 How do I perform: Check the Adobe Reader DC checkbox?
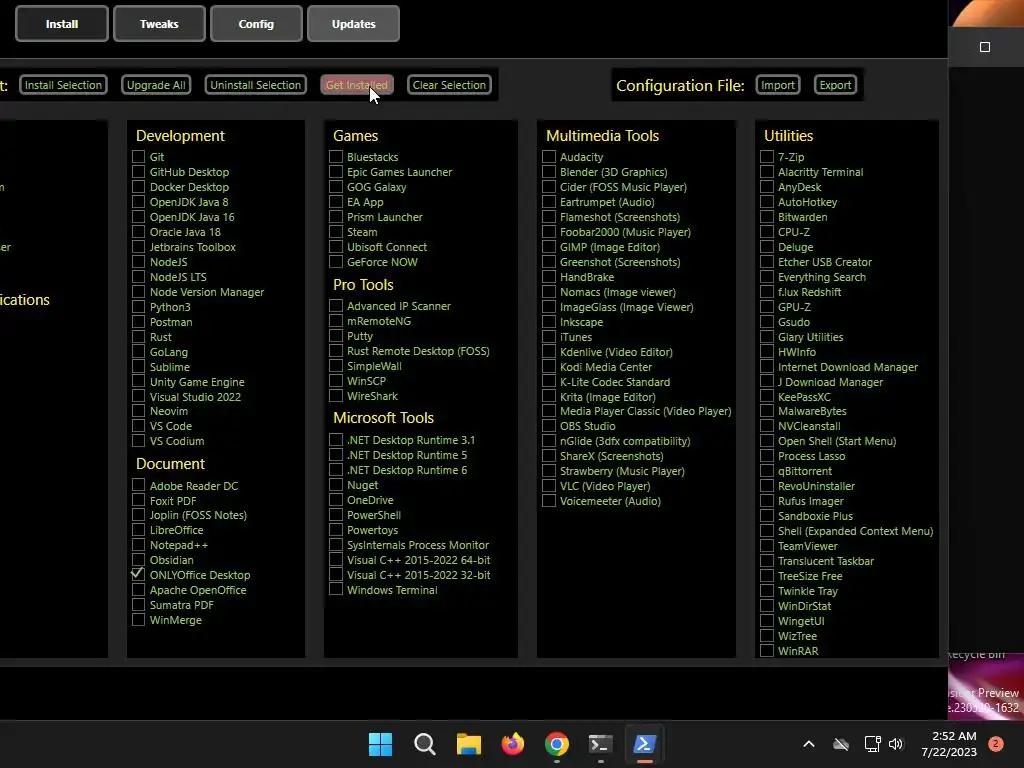point(138,485)
